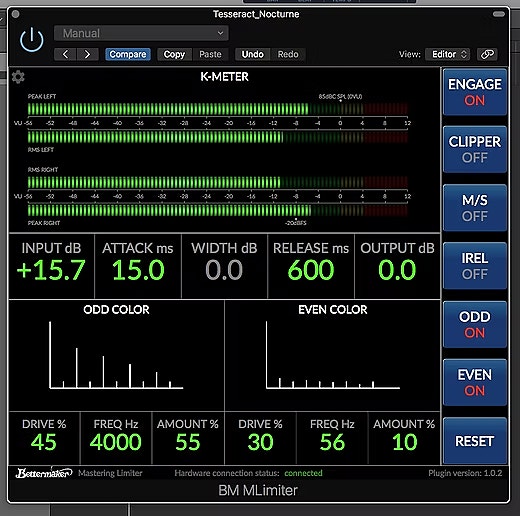This screenshot has height=516, width=520.
Task: Select the INPUT dB value field
Action: 51,266
